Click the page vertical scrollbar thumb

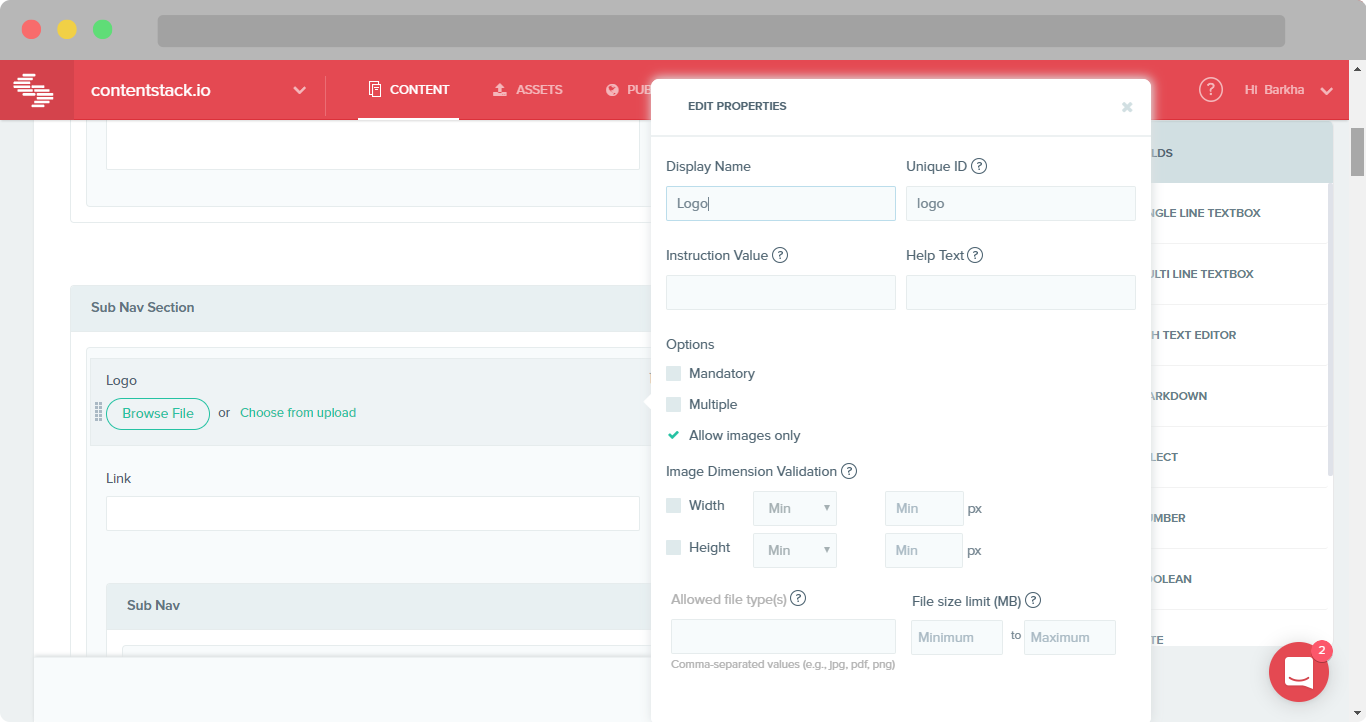point(1358,150)
